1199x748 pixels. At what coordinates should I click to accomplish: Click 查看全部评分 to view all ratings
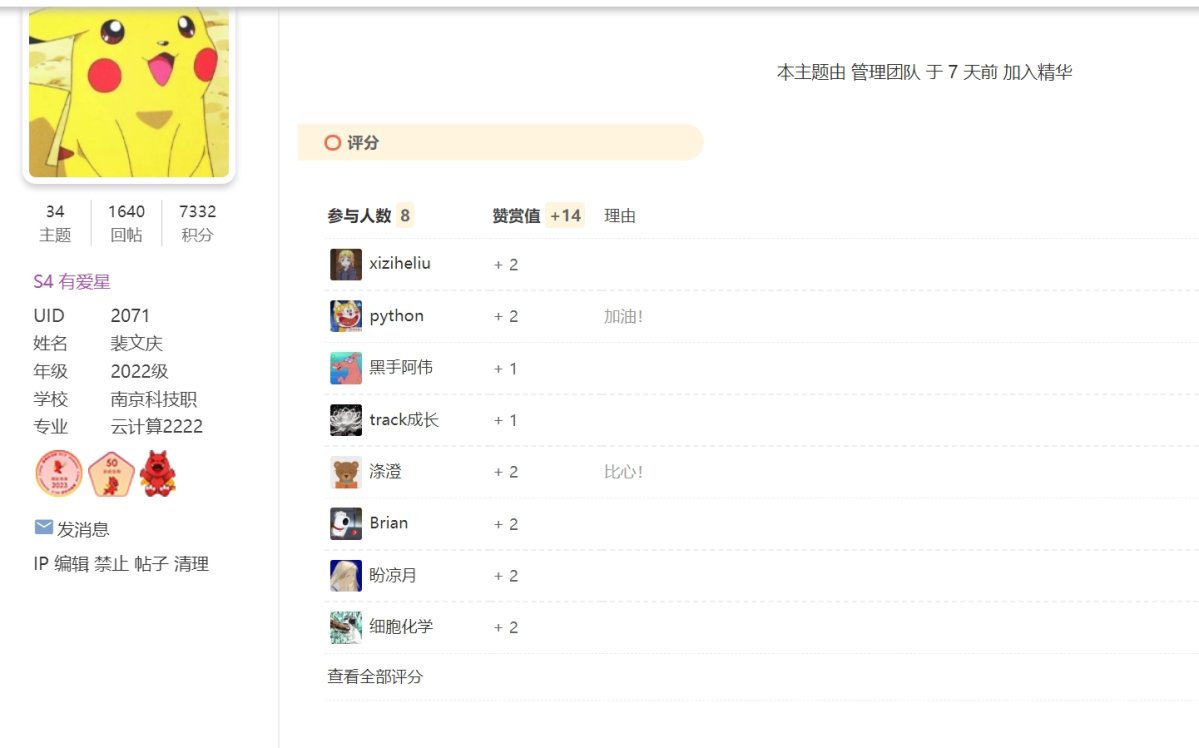(375, 677)
